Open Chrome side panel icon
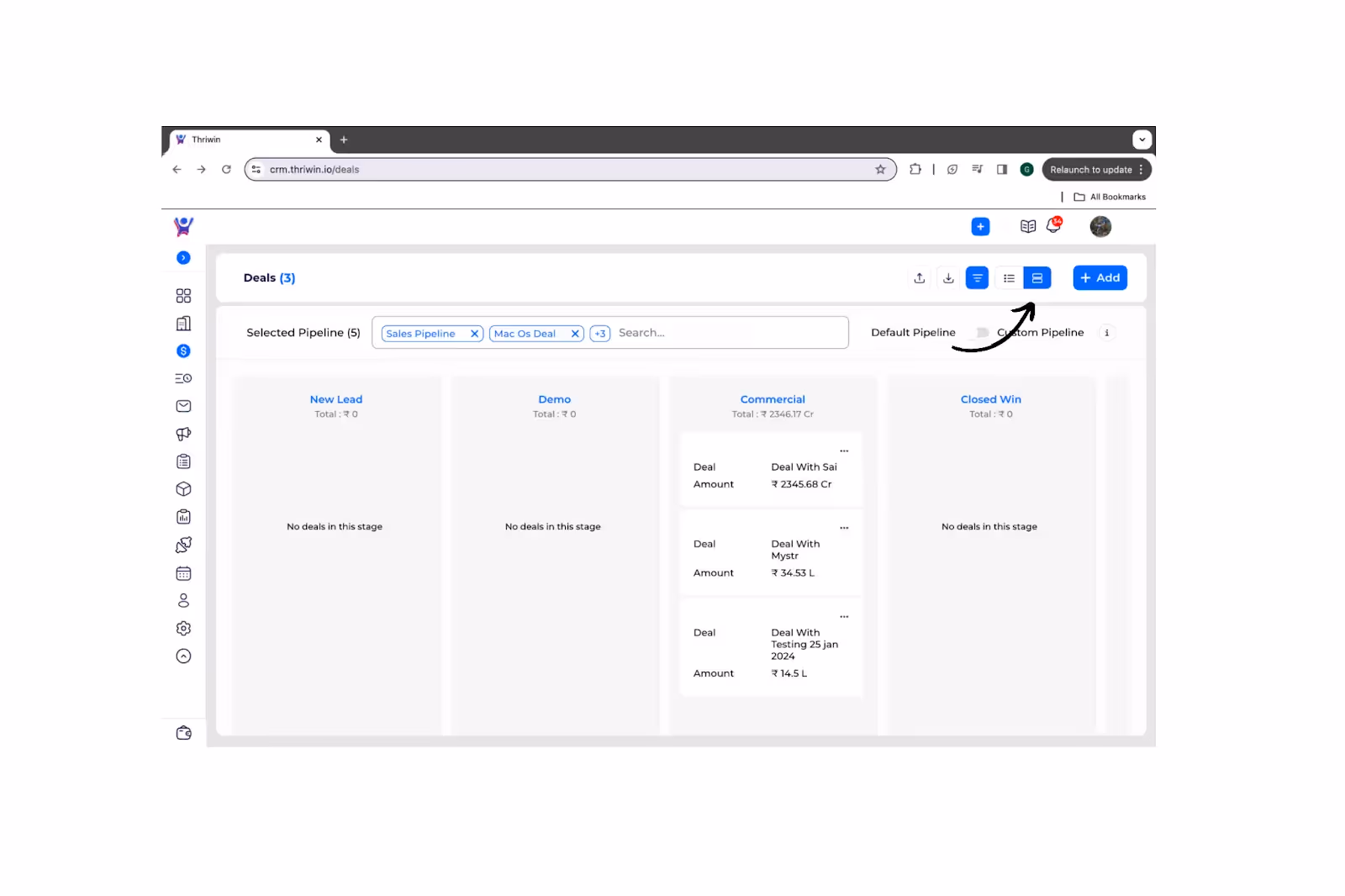This screenshot has height=896, width=1345. (1002, 170)
